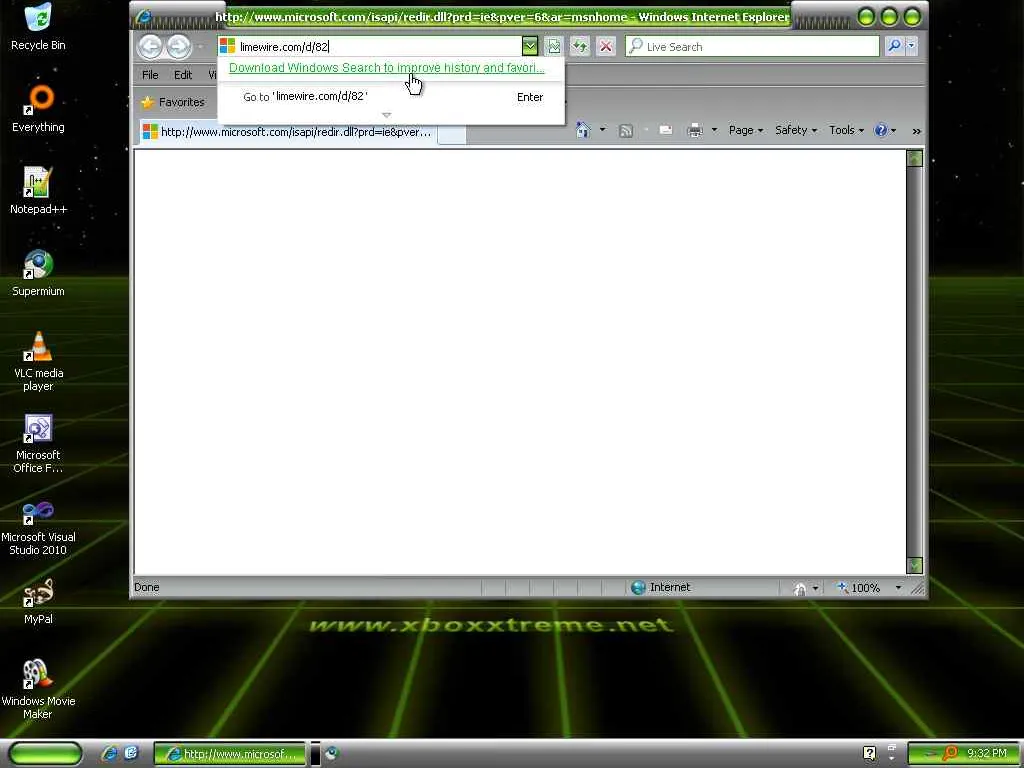This screenshot has width=1024, height=768.
Task: Click the 100% zoom level button
Action: click(859, 588)
